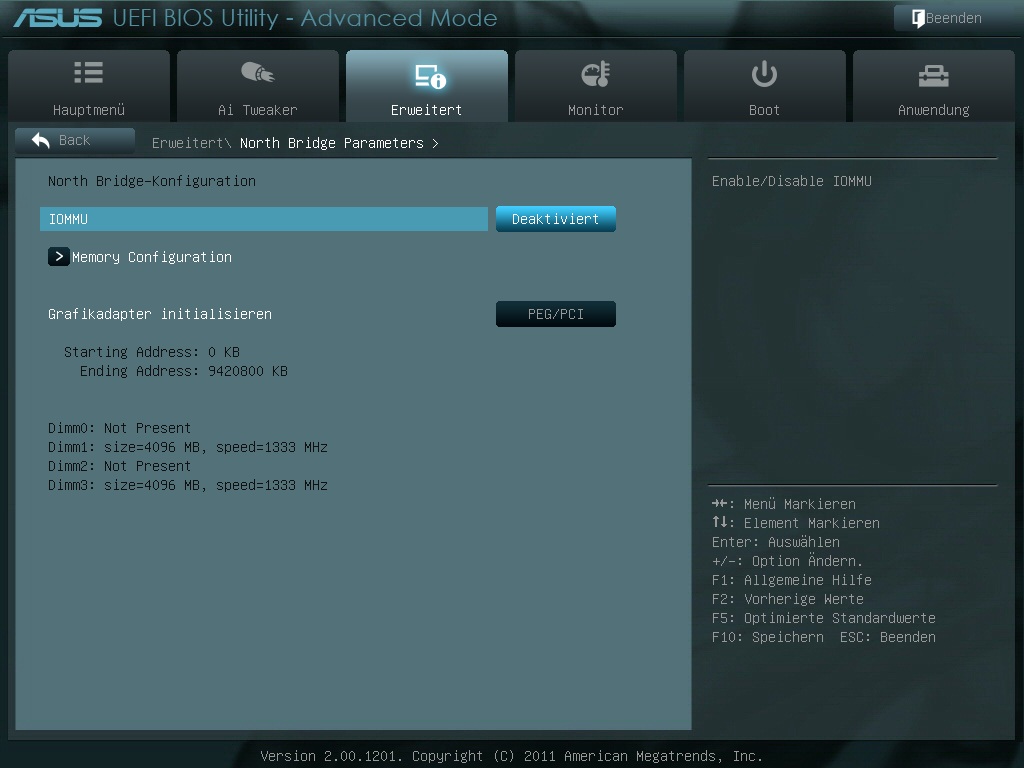Click the Anwendung toolbox icon
The width and height of the screenshot is (1024, 768).
[x=933, y=76]
